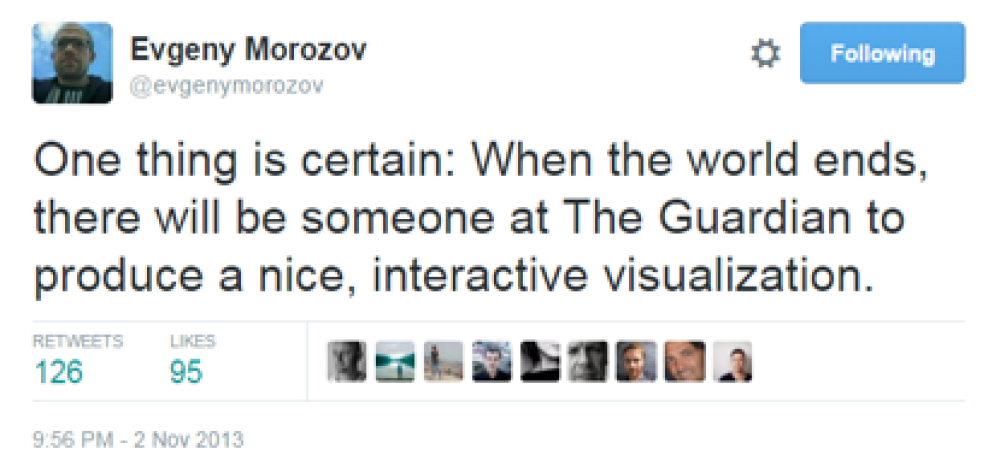The image size is (1000, 455).
Task: View the 95 likes count
Action: point(186,373)
